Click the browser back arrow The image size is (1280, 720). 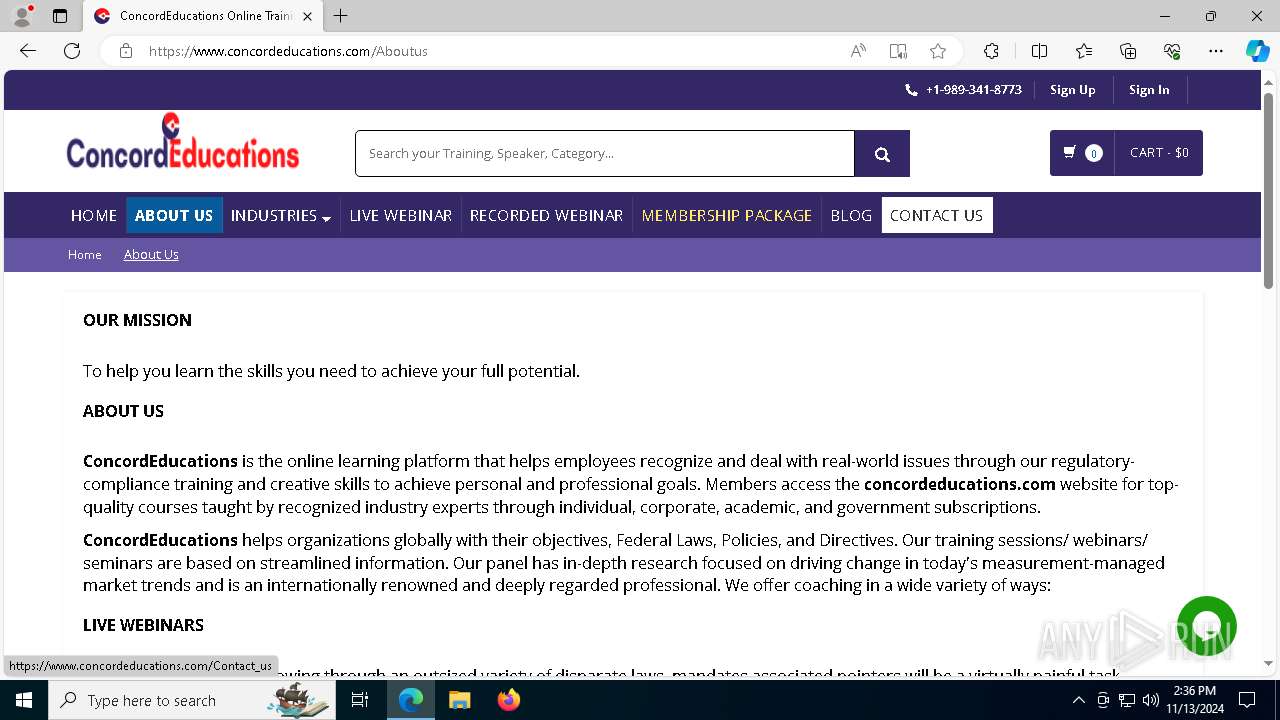coord(28,51)
